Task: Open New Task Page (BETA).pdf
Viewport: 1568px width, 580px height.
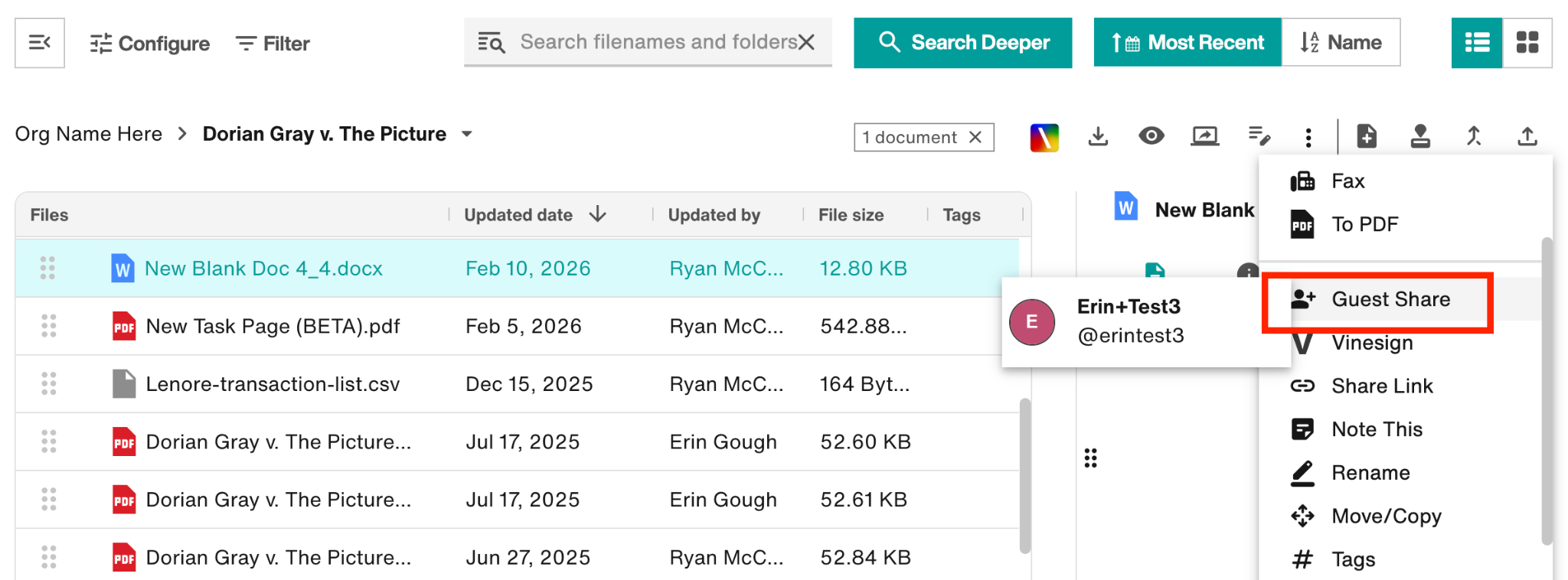Action: 273,327
